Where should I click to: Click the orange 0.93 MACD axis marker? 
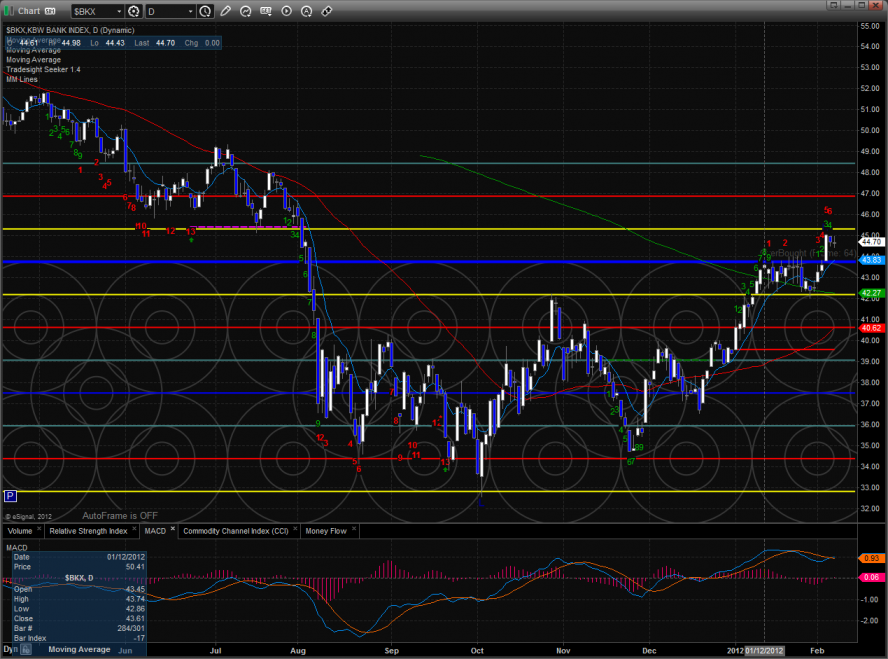click(x=871, y=558)
